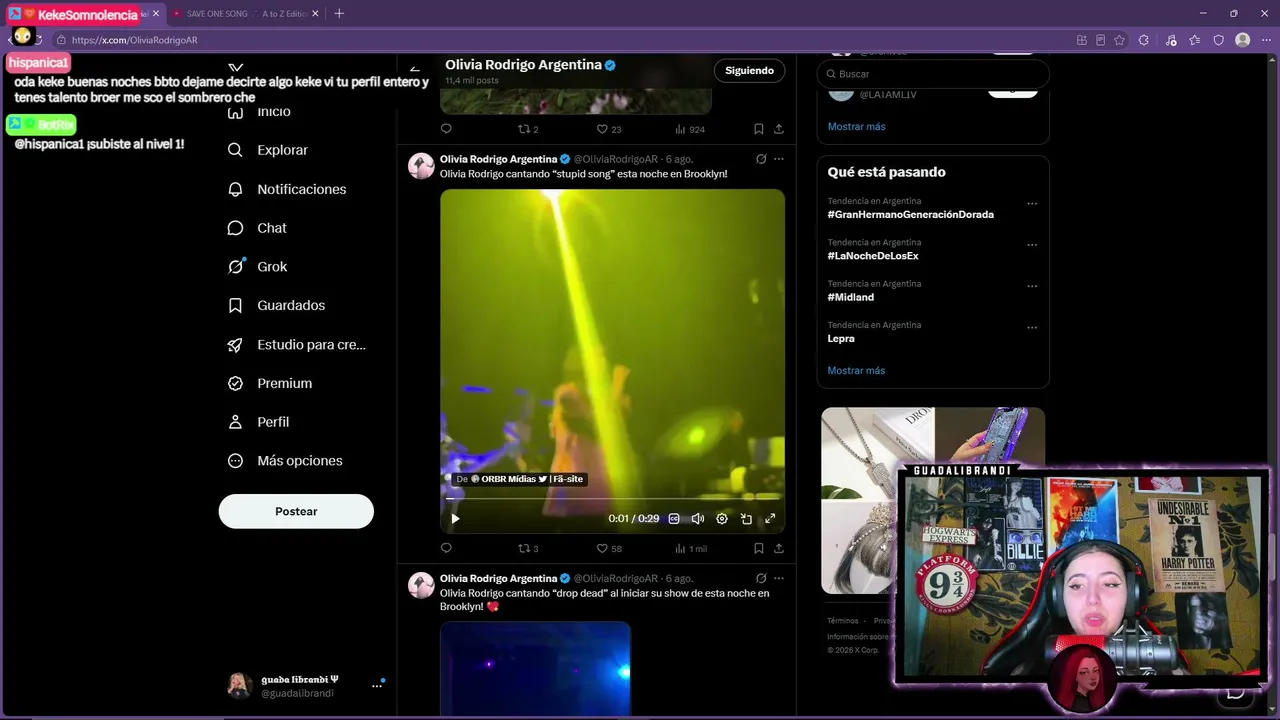The width and height of the screenshot is (1280, 720).
Task: Open options for Lepra trend
Action: pyautogui.click(x=1032, y=327)
